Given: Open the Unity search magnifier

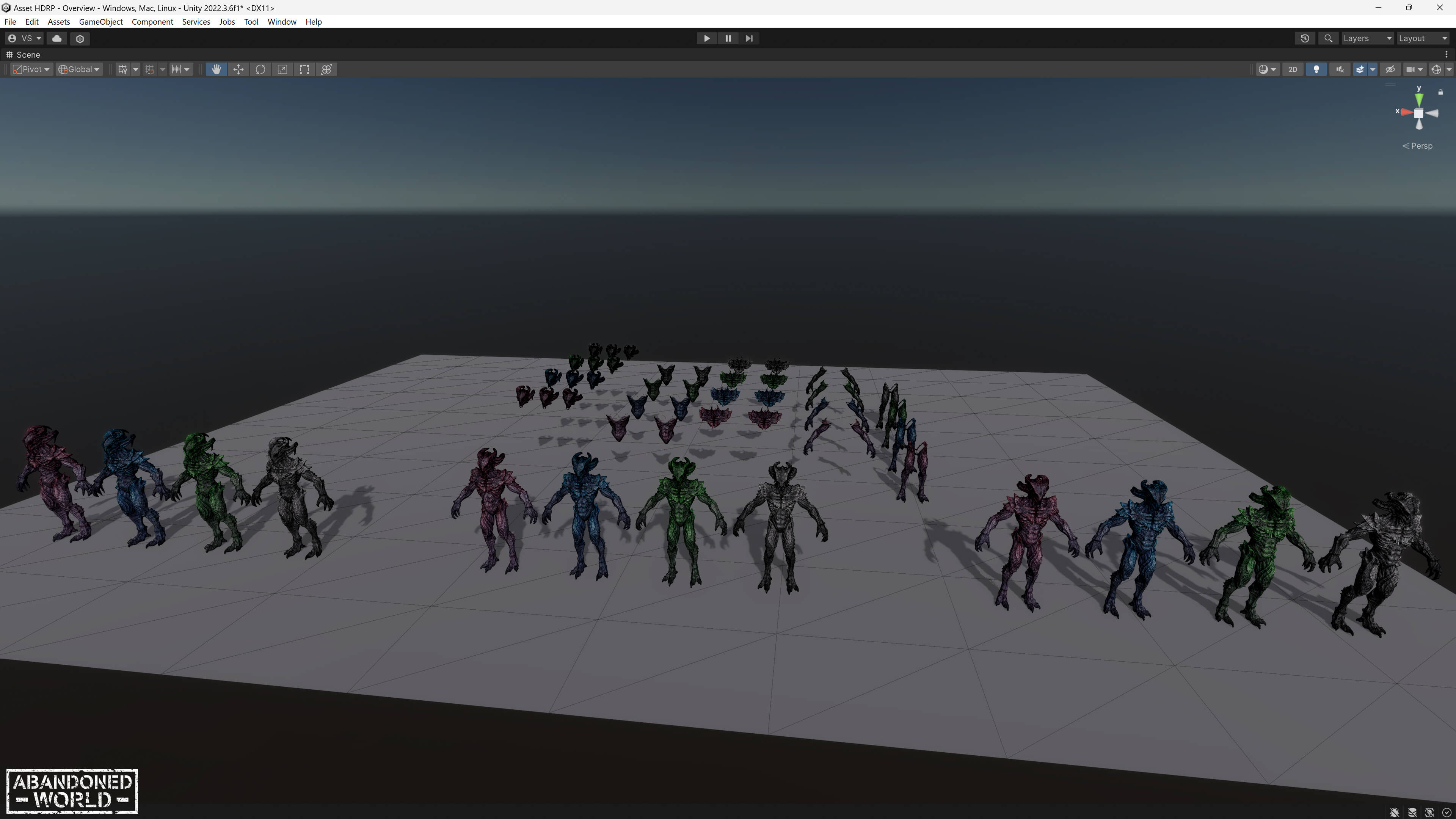Looking at the screenshot, I should click(1328, 38).
